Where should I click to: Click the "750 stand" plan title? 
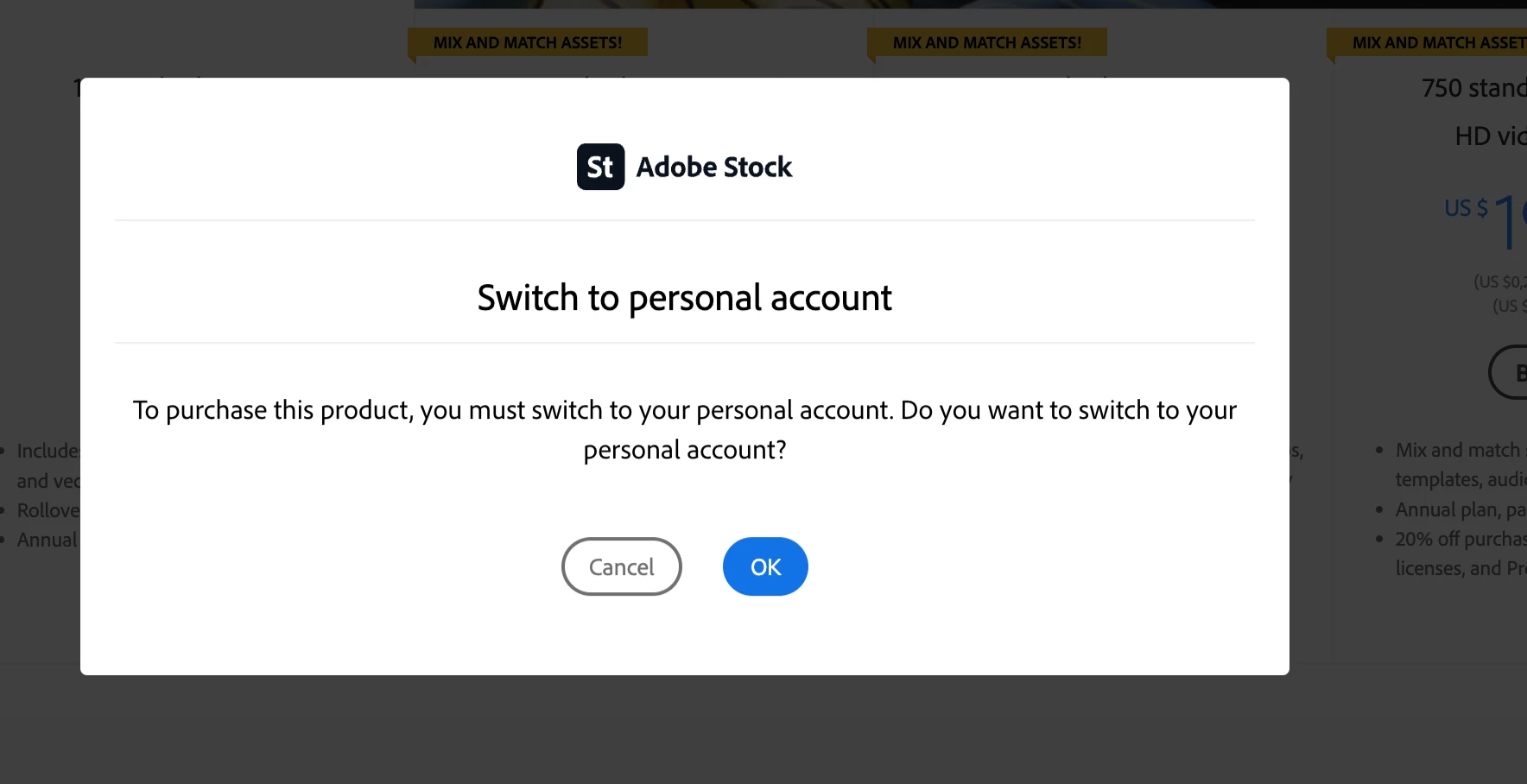(1474, 88)
